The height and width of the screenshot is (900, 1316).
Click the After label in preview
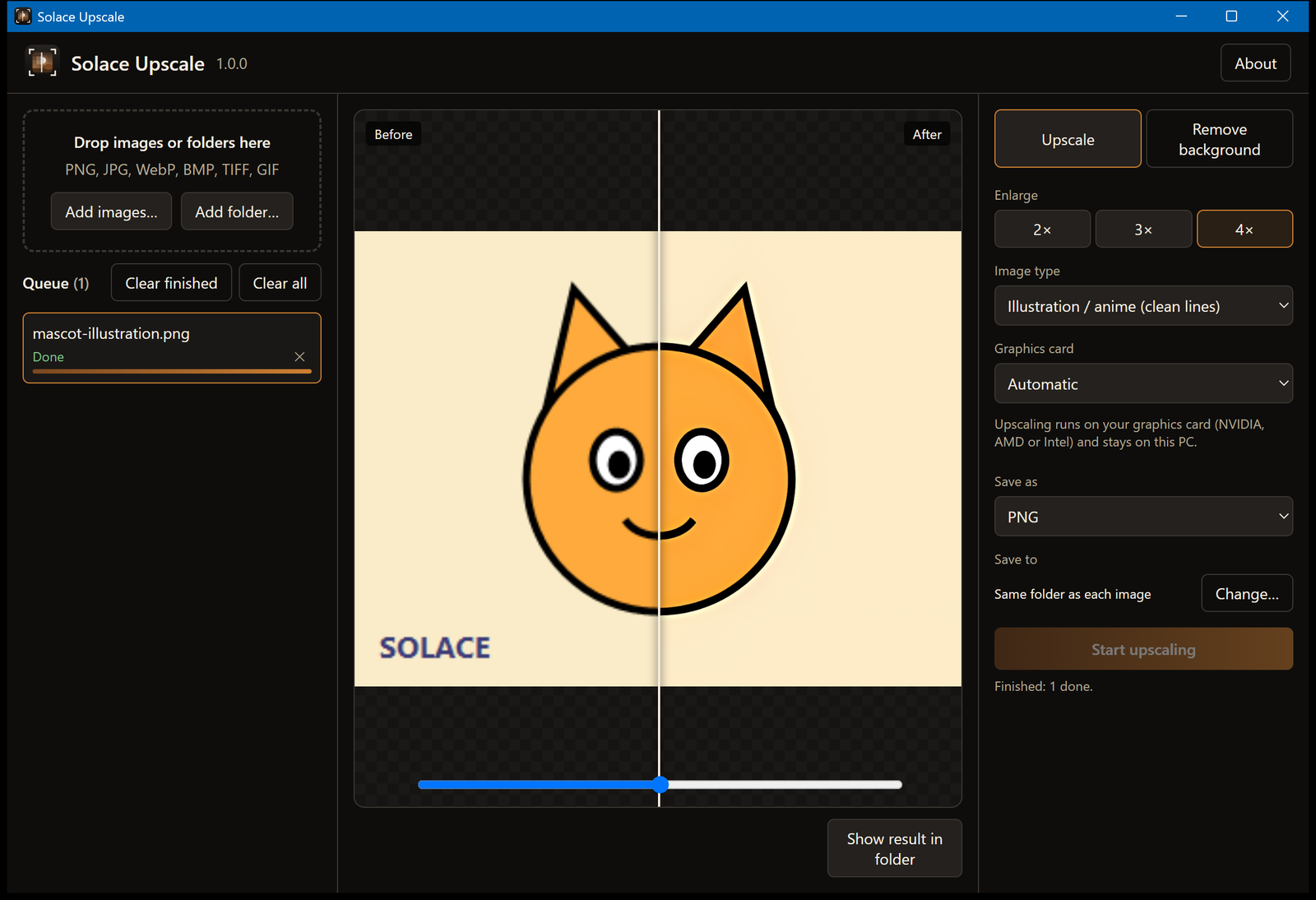(x=927, y=134)
